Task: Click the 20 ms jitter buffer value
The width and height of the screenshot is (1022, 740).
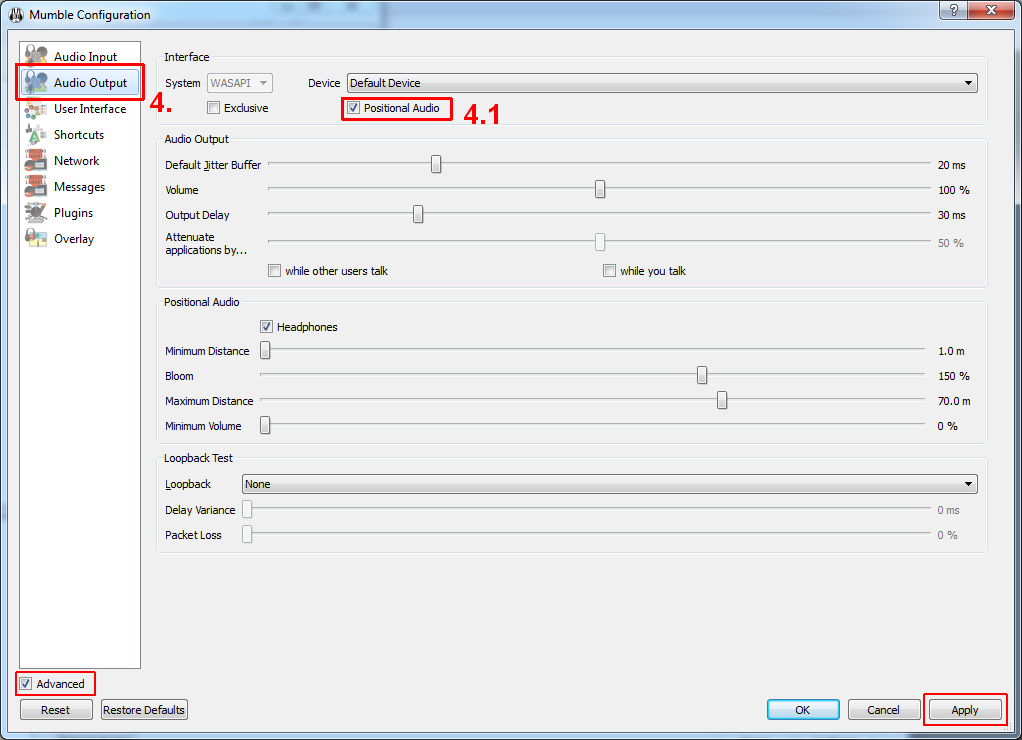Action: [x=952, y=165]
